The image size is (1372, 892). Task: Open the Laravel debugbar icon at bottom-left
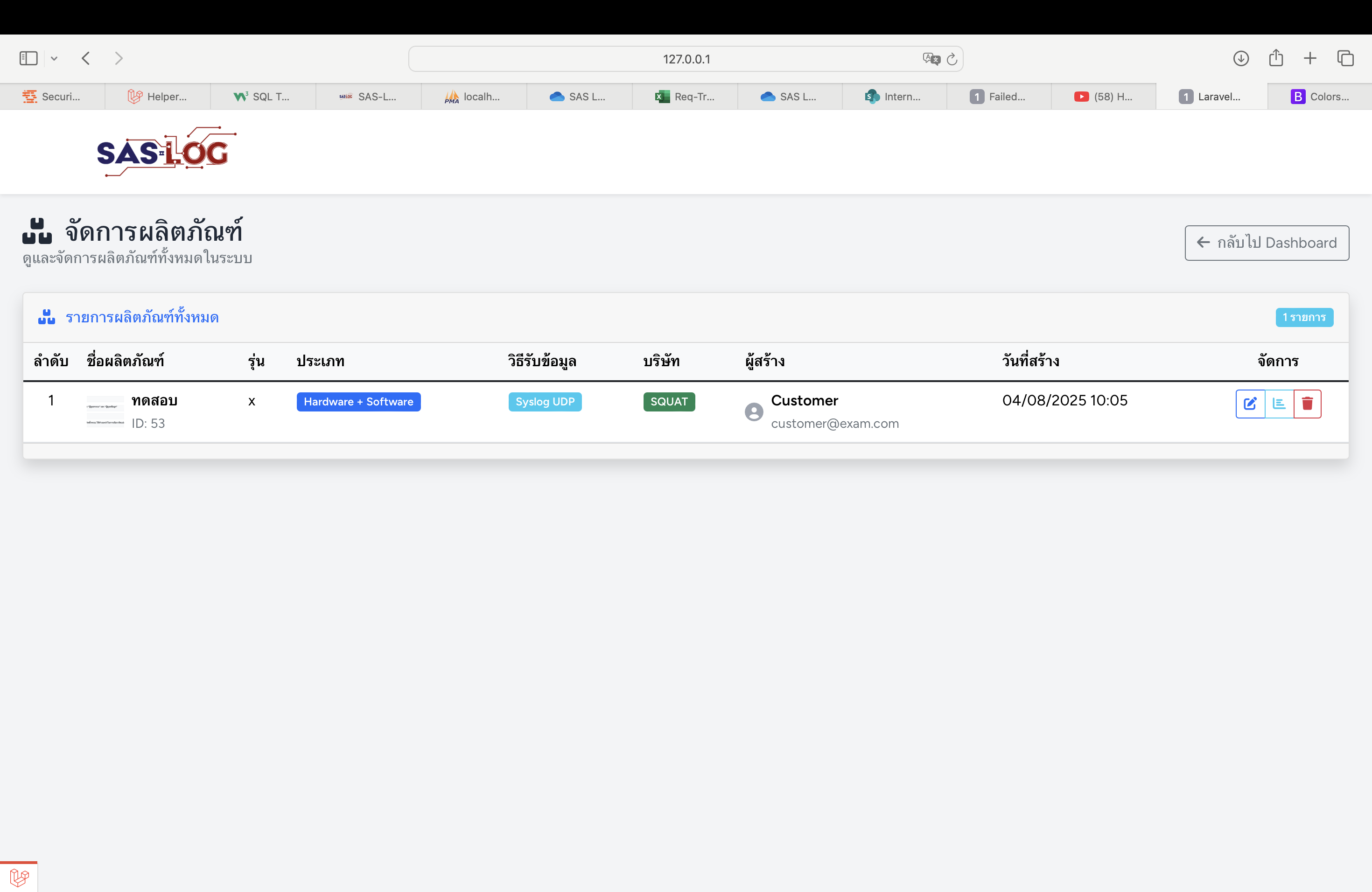tap(19, 877)
